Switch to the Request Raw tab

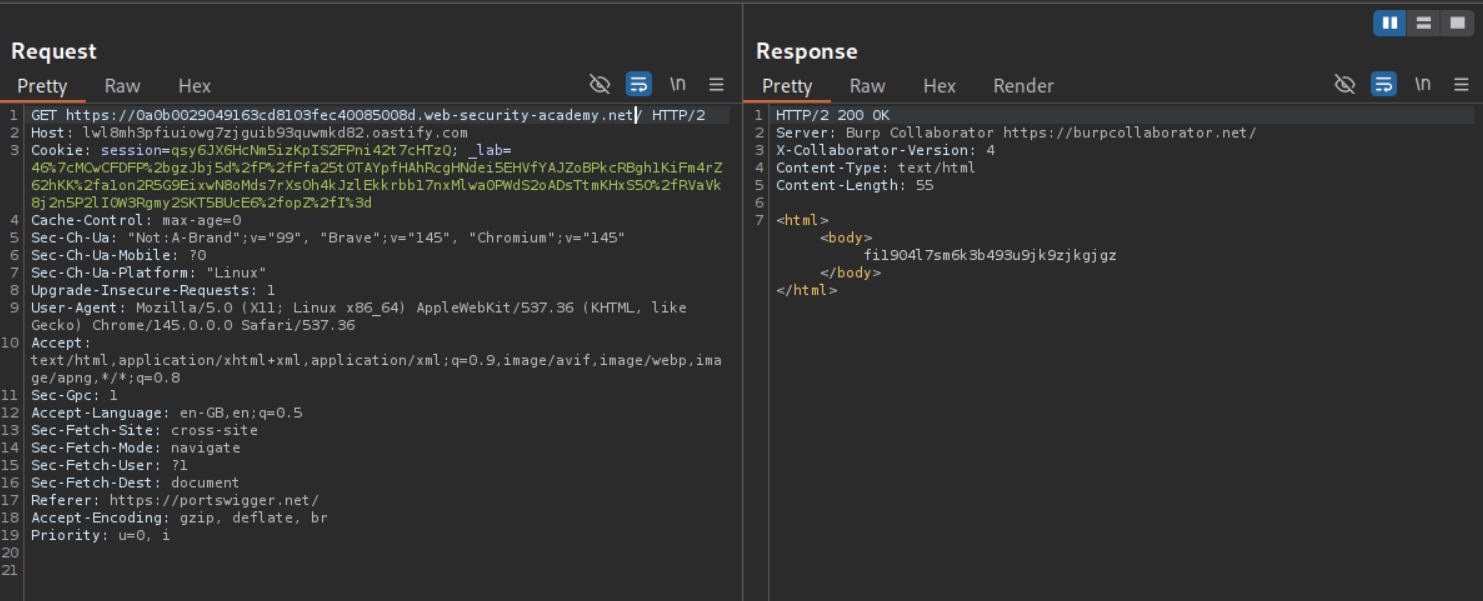click(123, 86)
